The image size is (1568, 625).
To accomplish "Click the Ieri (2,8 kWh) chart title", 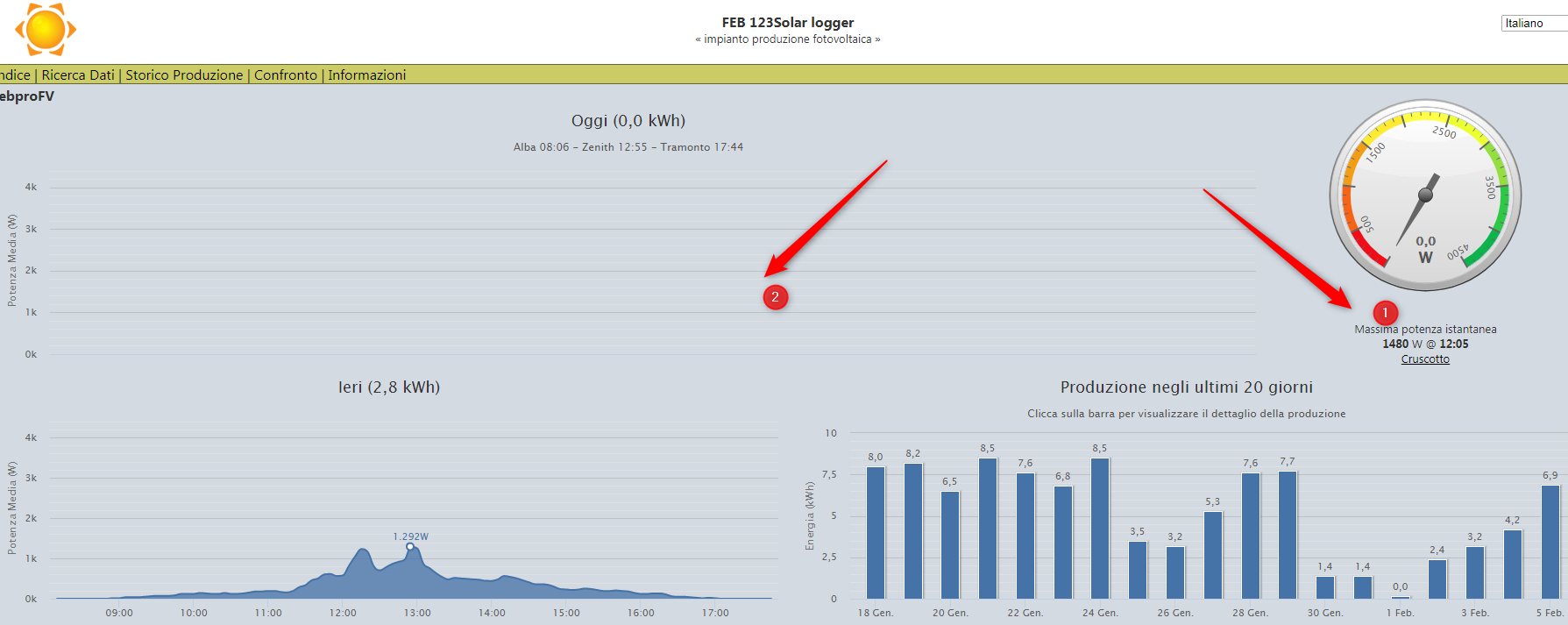I will click(x=389, y=387).
